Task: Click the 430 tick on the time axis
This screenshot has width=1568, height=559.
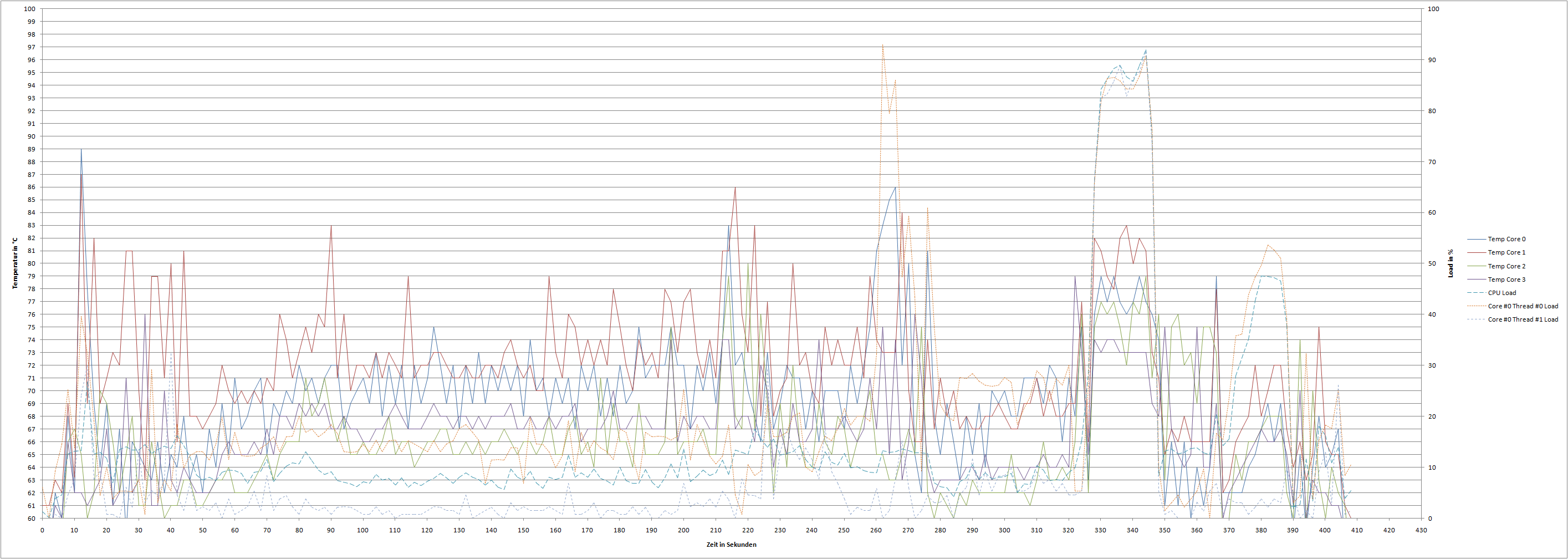Action: coord(1421,530)
